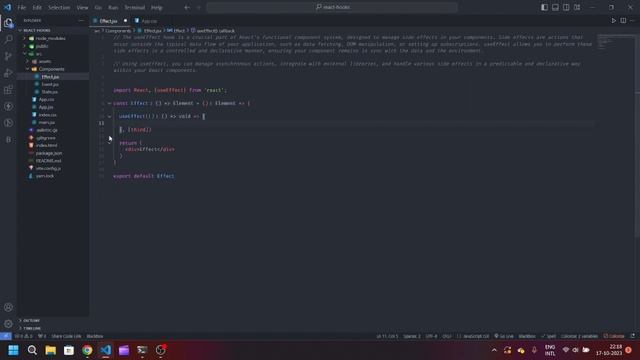
Task: Open the Selection menu
Action: 59,7
